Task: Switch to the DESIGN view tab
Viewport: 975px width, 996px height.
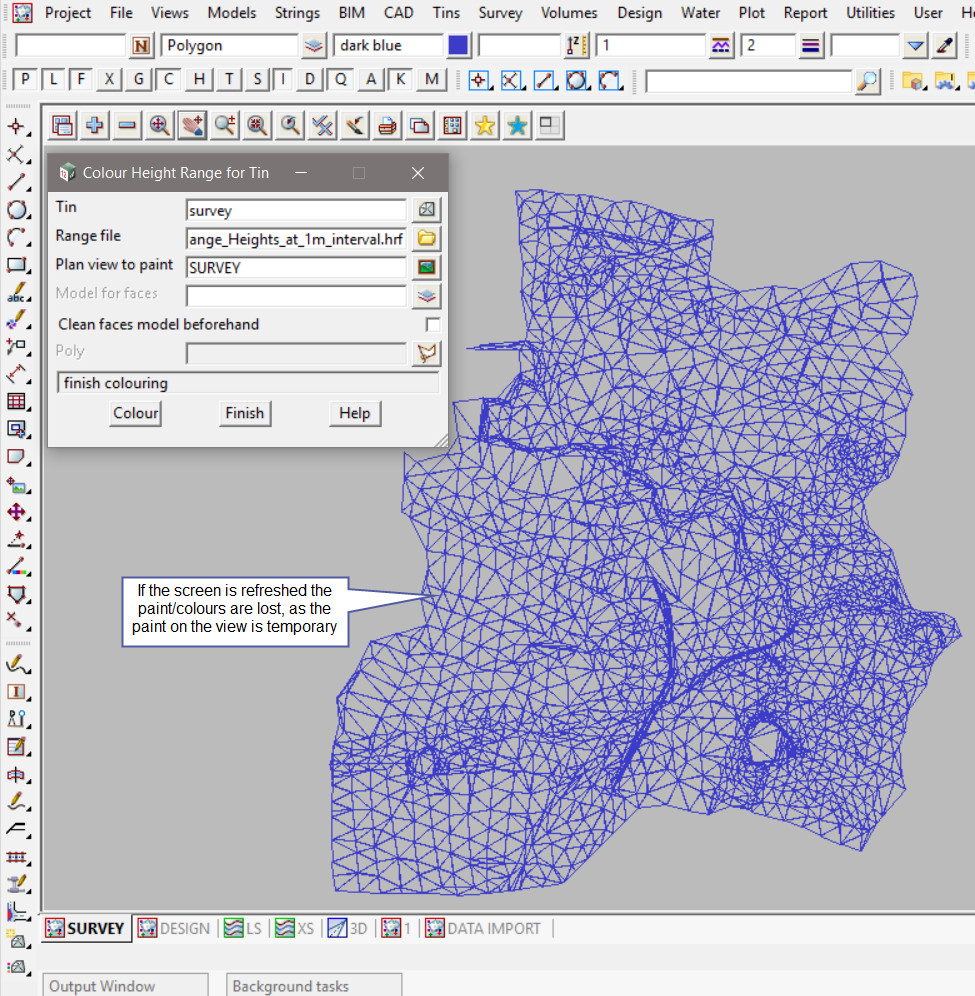Action: 174,928
